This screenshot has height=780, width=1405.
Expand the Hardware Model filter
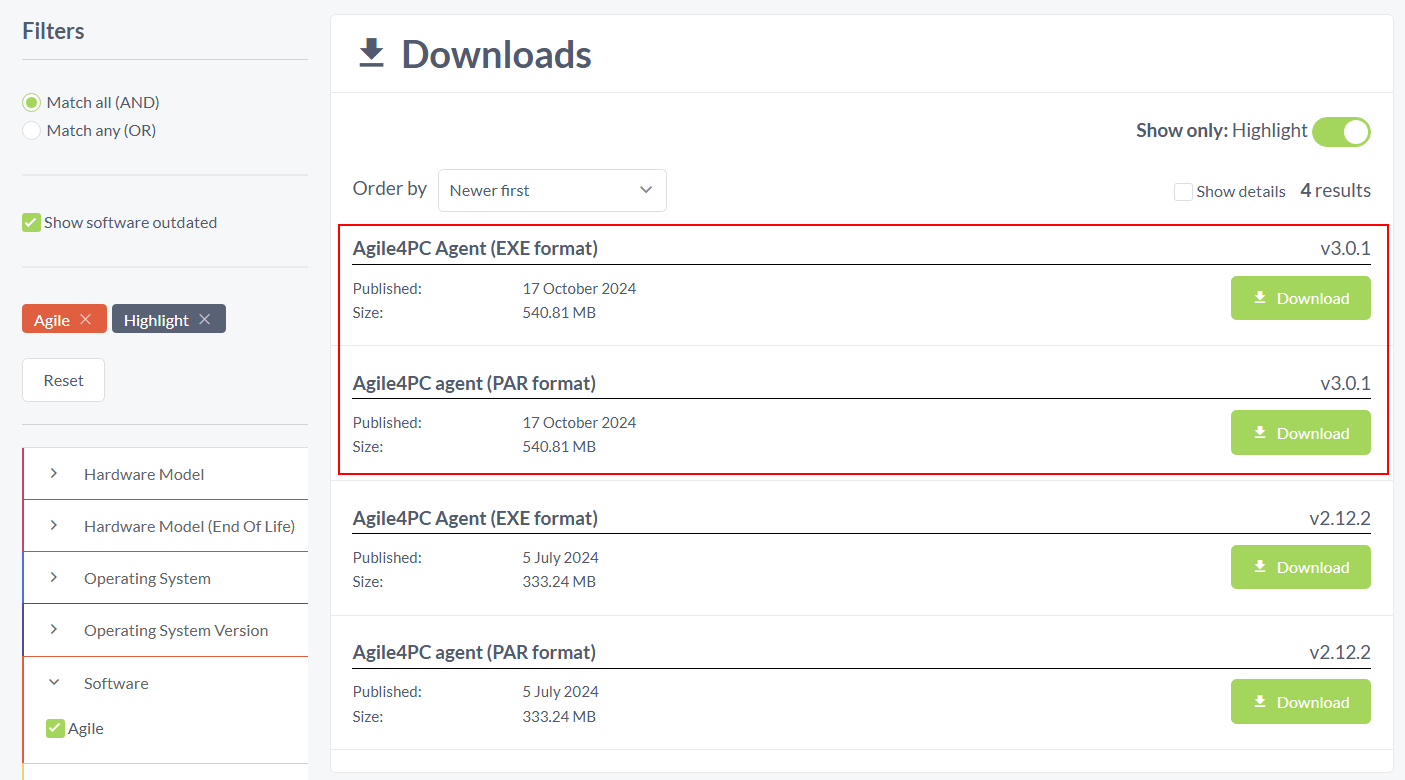point(166,474)
